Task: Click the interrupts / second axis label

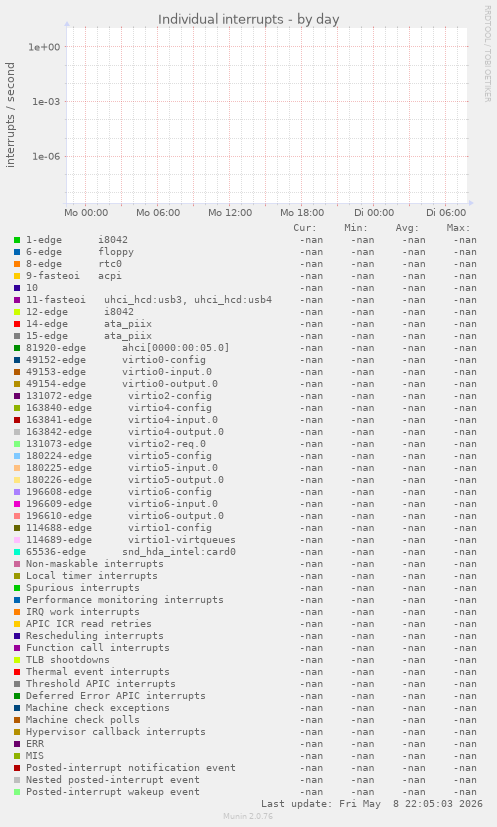Action: (10, 115)
